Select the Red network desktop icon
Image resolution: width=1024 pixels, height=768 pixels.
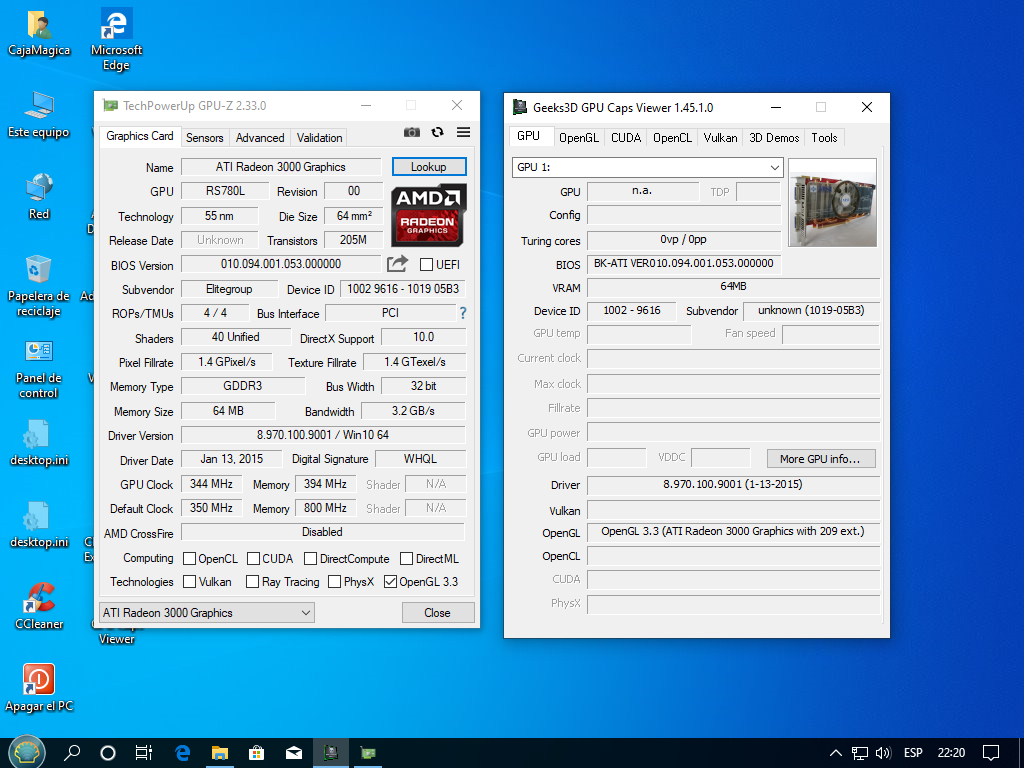point(39,197)
